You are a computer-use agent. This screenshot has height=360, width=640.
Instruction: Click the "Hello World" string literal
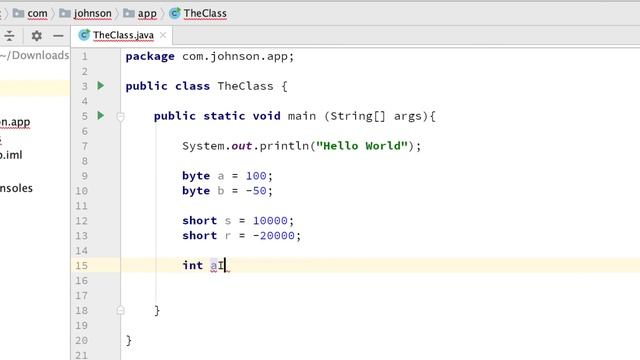362,146
